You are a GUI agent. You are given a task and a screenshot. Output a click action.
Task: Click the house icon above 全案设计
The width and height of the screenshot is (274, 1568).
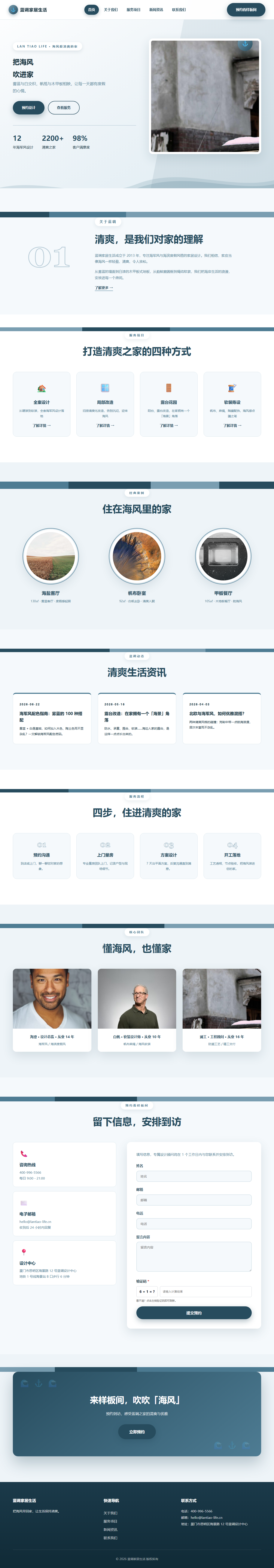pos(41,388)
